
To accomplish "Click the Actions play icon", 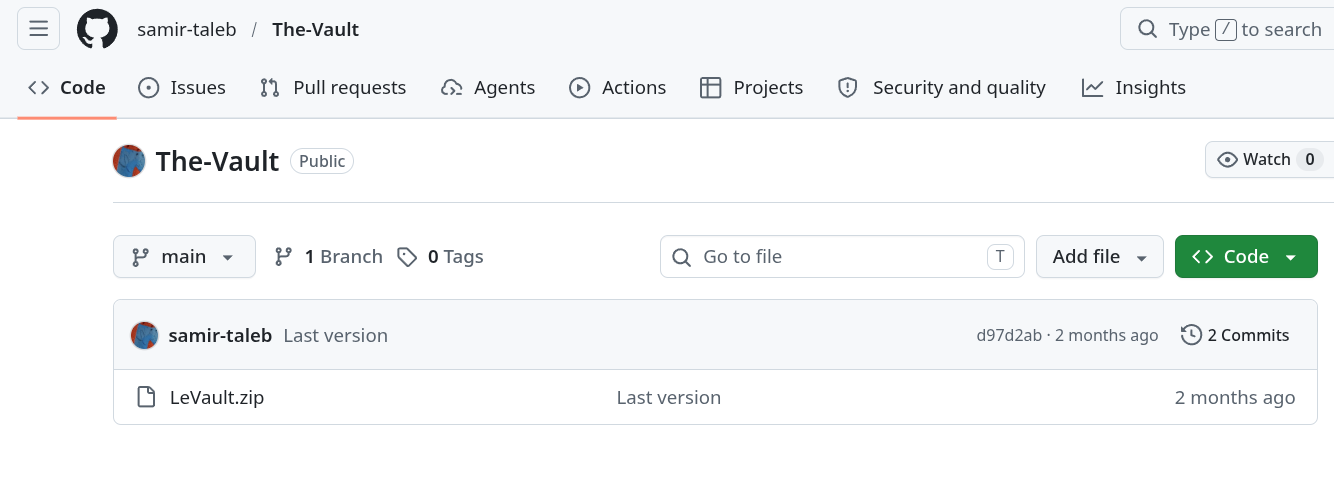I will click(x=580, y=88).
